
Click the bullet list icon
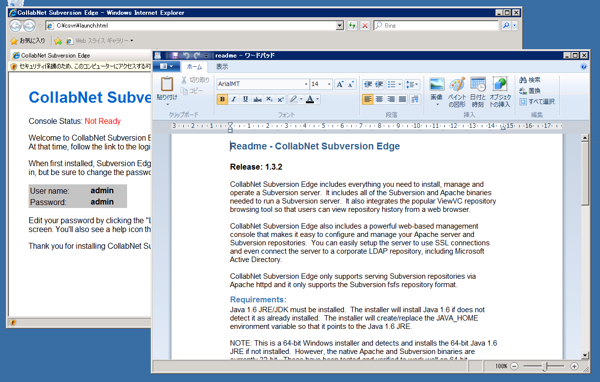(391, 84)
